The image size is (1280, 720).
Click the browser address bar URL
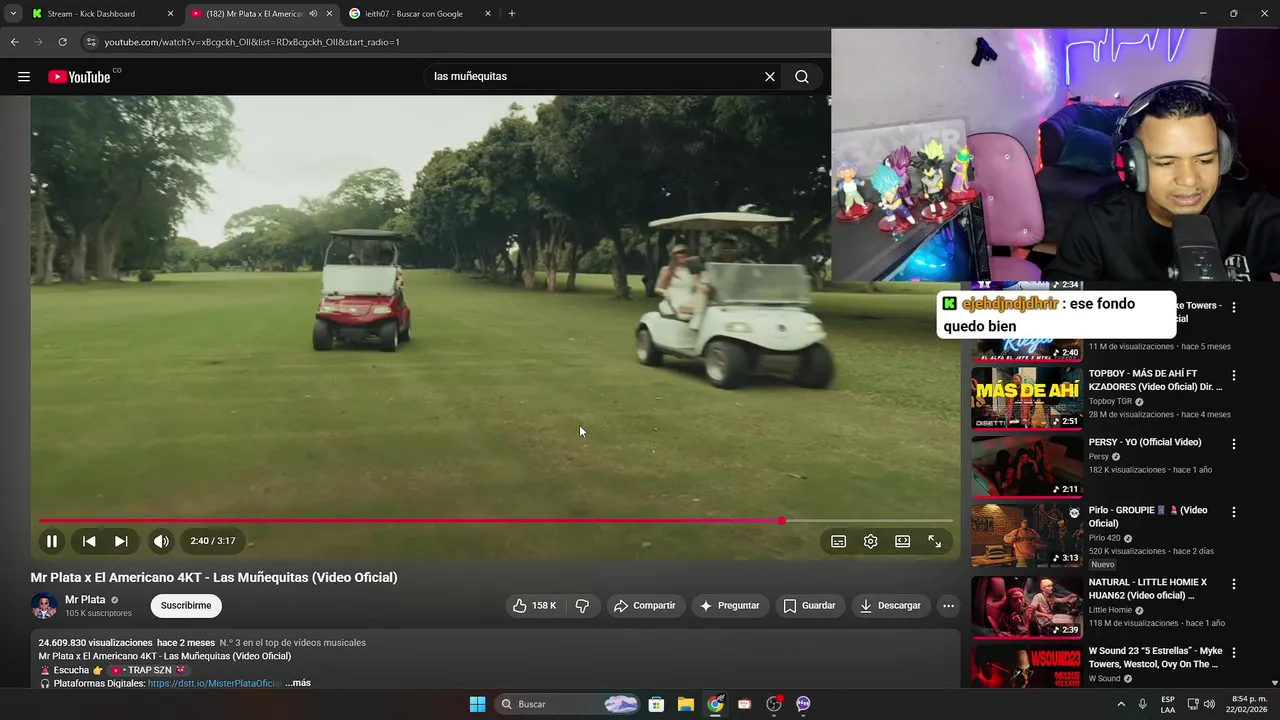pos(252,42)
